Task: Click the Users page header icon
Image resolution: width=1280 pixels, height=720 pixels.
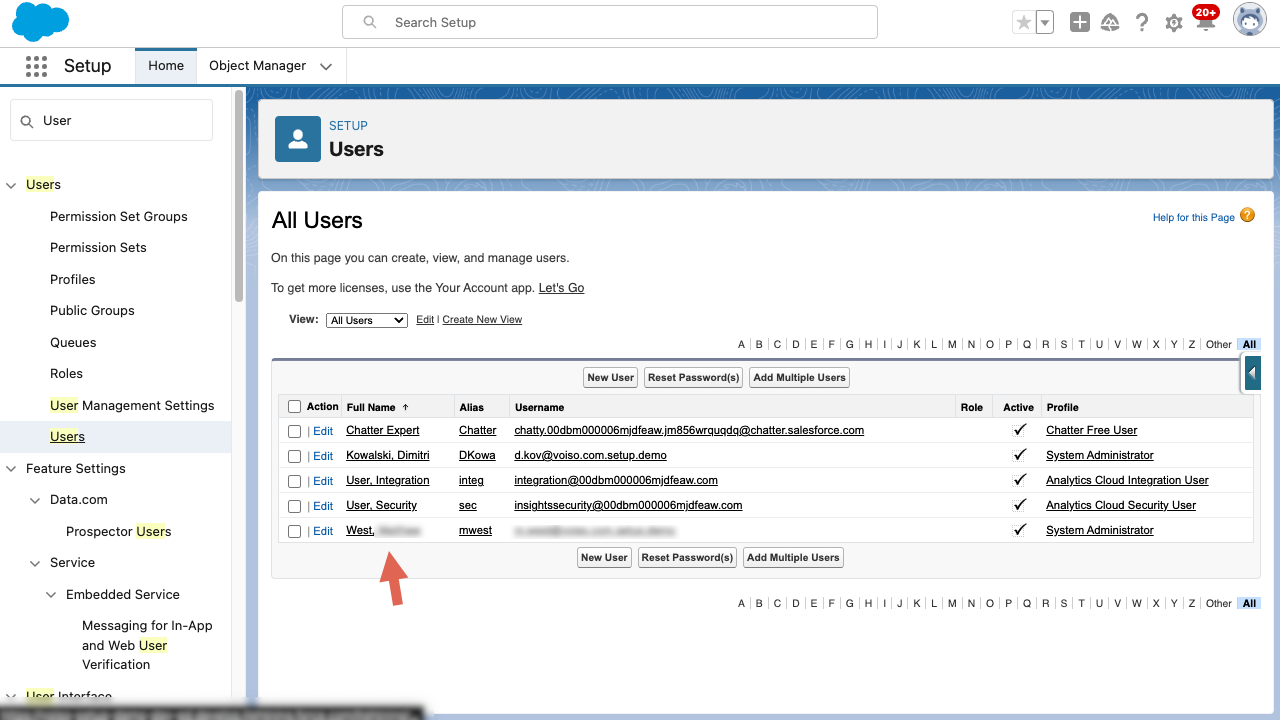Action: pos(298,139)
